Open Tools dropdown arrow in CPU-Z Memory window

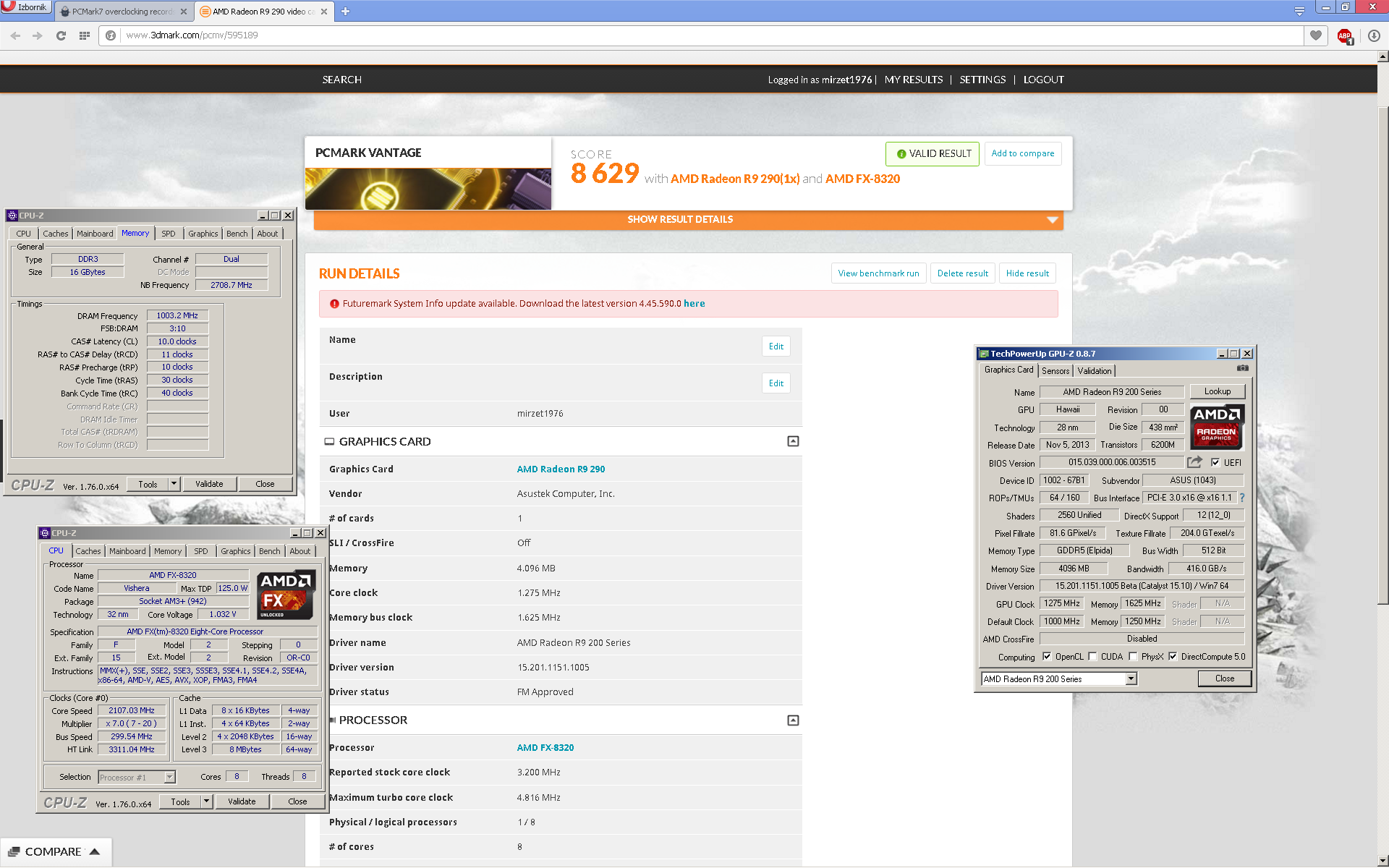click(174, 484)
